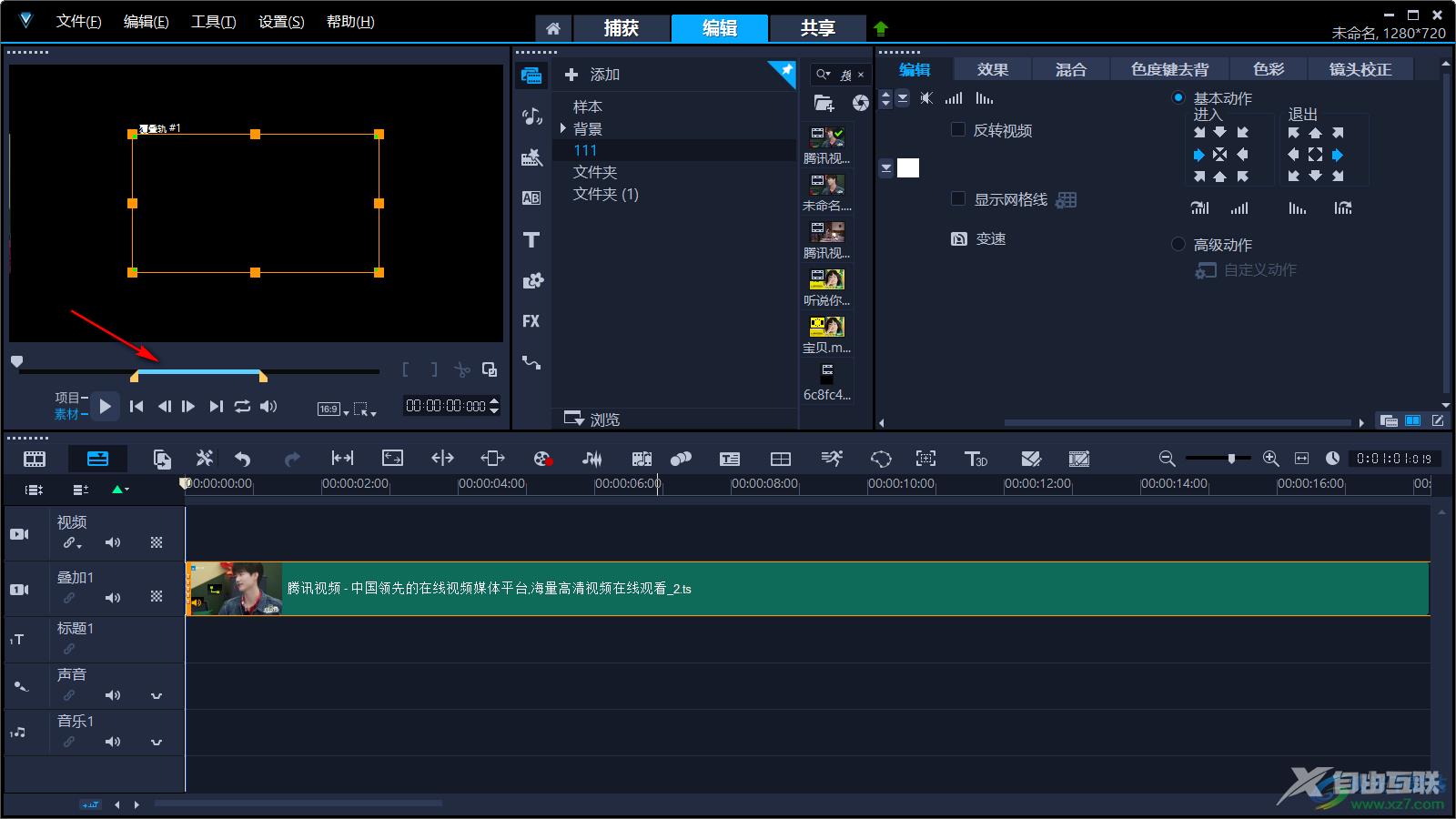Open the Multi-Camera Editor tool
The width and height of the screenshot is (1456, 819).
[x=781, y=459]
